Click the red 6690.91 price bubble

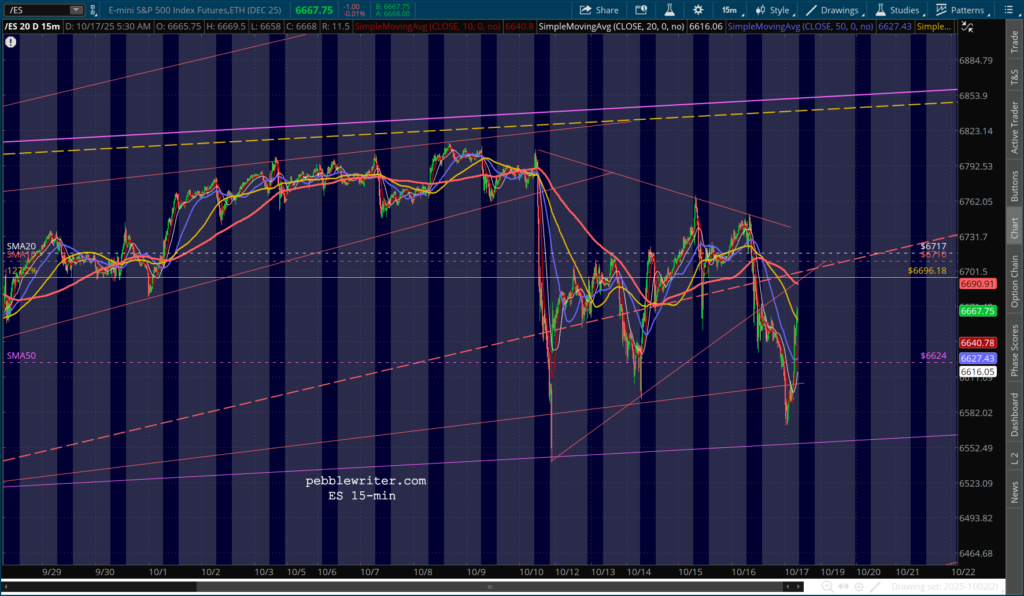[x=978, y=284]
